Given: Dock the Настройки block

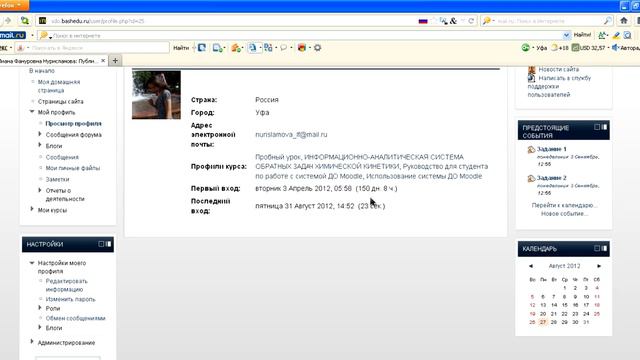Looking at the screenshot, I should coord(108,244).
